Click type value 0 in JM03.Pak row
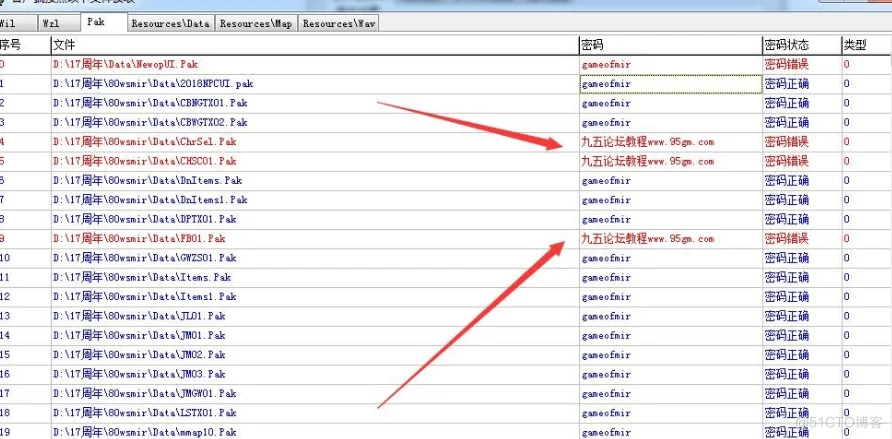This screenshot has width=892, height=439. pyautogui.click(x=846, y=374)
